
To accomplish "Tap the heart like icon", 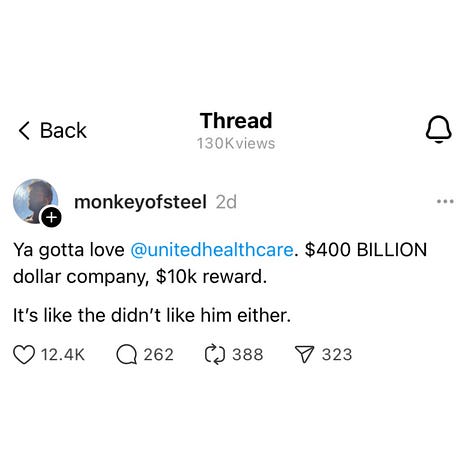I will tap(24, 355).
